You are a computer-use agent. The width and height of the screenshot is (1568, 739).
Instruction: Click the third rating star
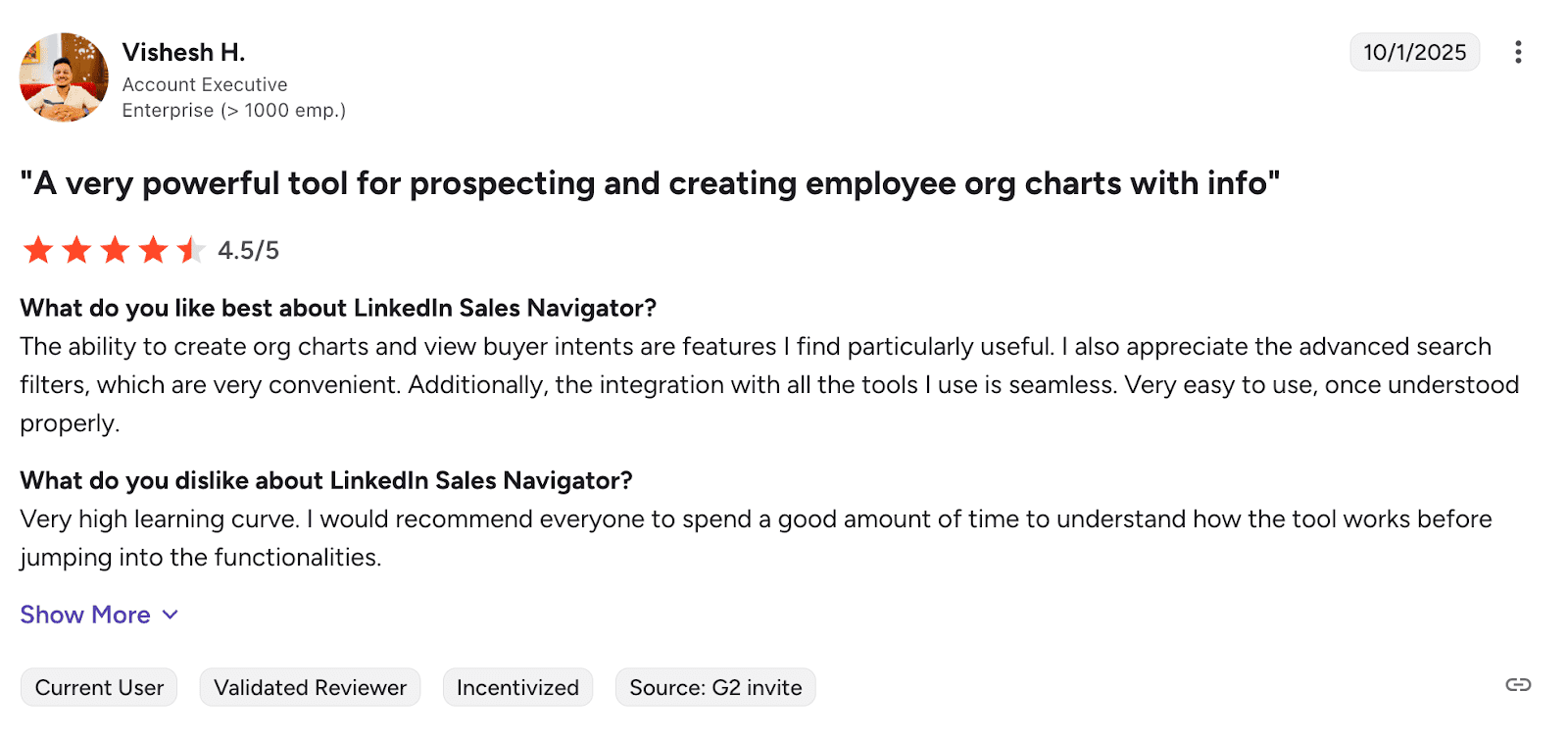[115, 250]
